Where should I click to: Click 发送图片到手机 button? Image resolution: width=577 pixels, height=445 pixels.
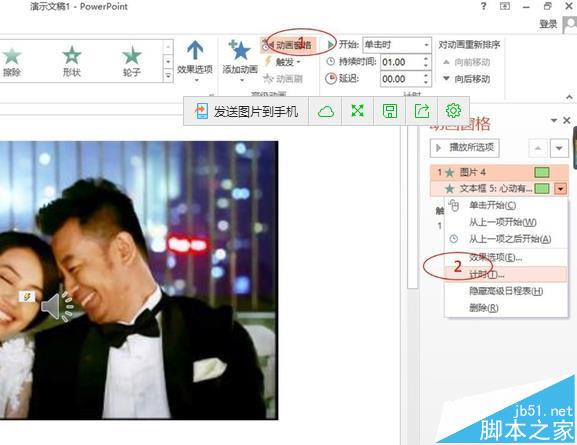tap(246, 111)
